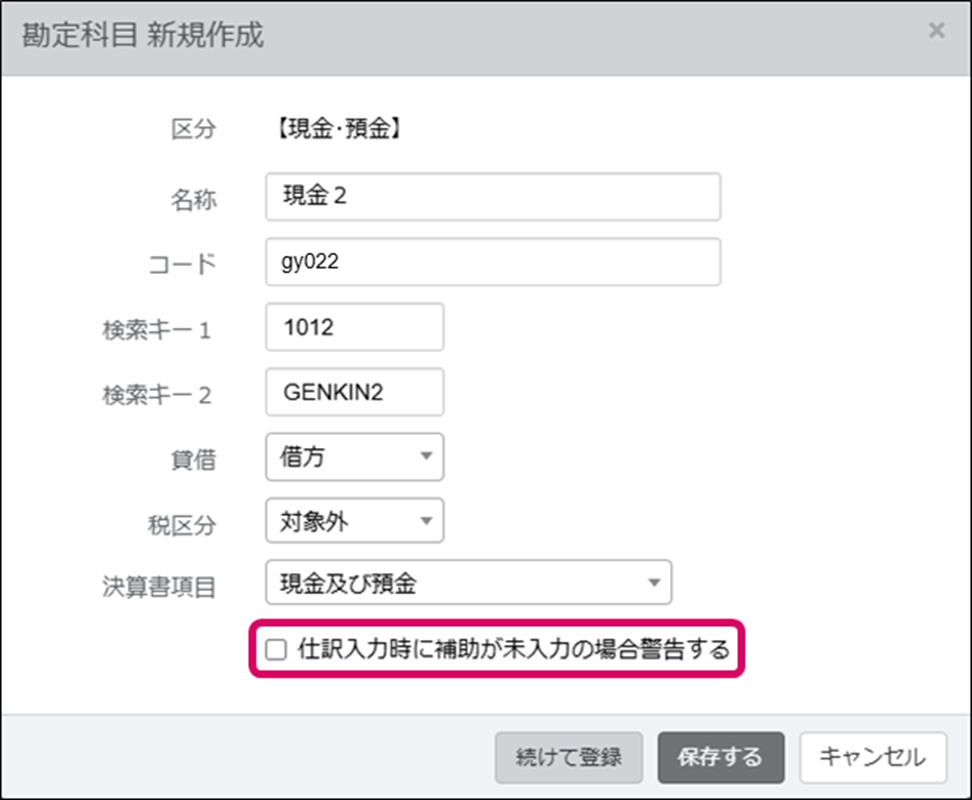Click the 【現金・預金】 category text

coord(337,129)
